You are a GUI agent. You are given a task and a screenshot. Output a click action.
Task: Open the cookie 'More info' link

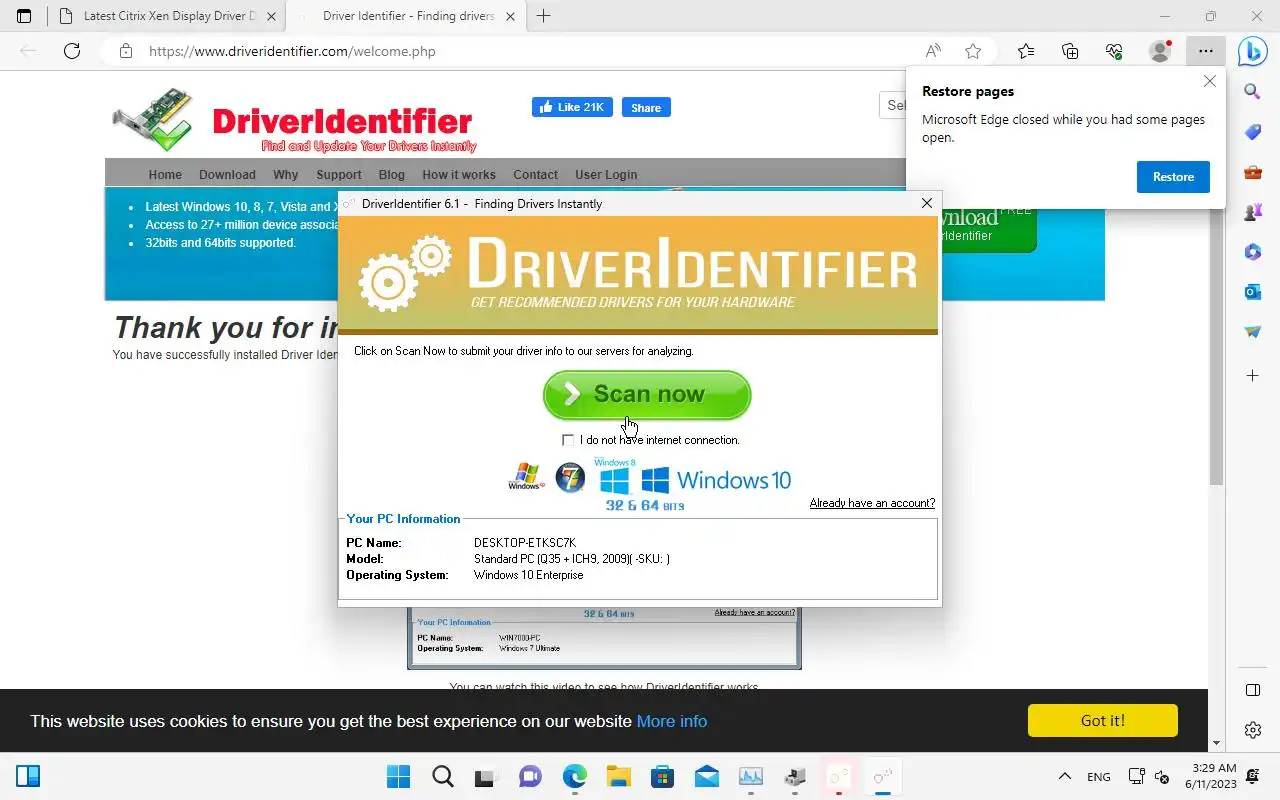(x=672, y=721)
